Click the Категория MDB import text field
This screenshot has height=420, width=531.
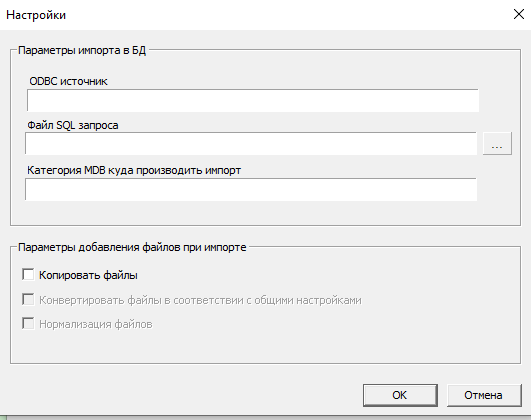(x=251, y=189)
